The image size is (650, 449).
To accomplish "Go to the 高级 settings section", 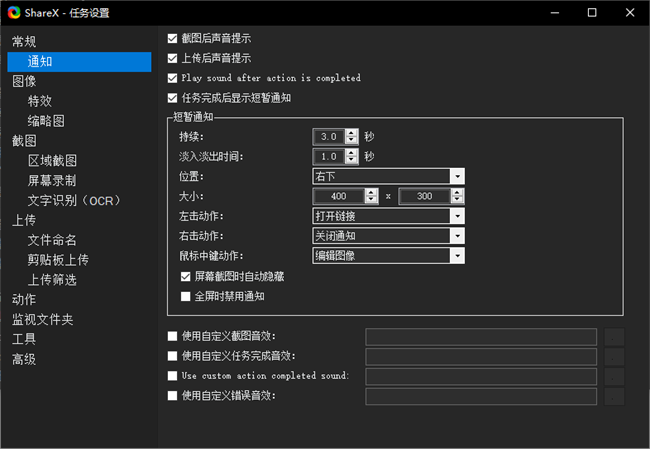I will point(23,359).
